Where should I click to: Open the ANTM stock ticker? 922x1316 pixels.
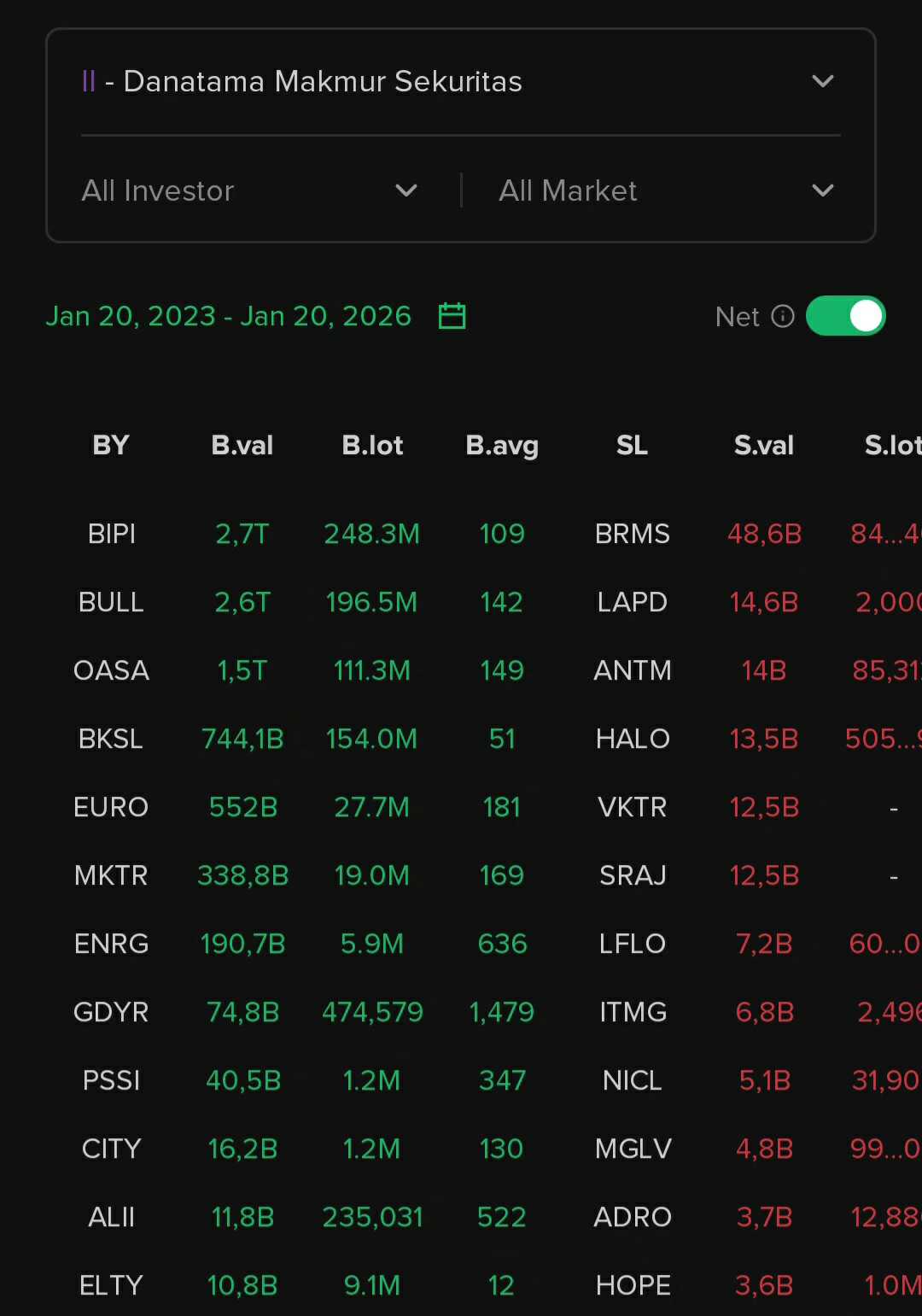[x=633, y=671]
